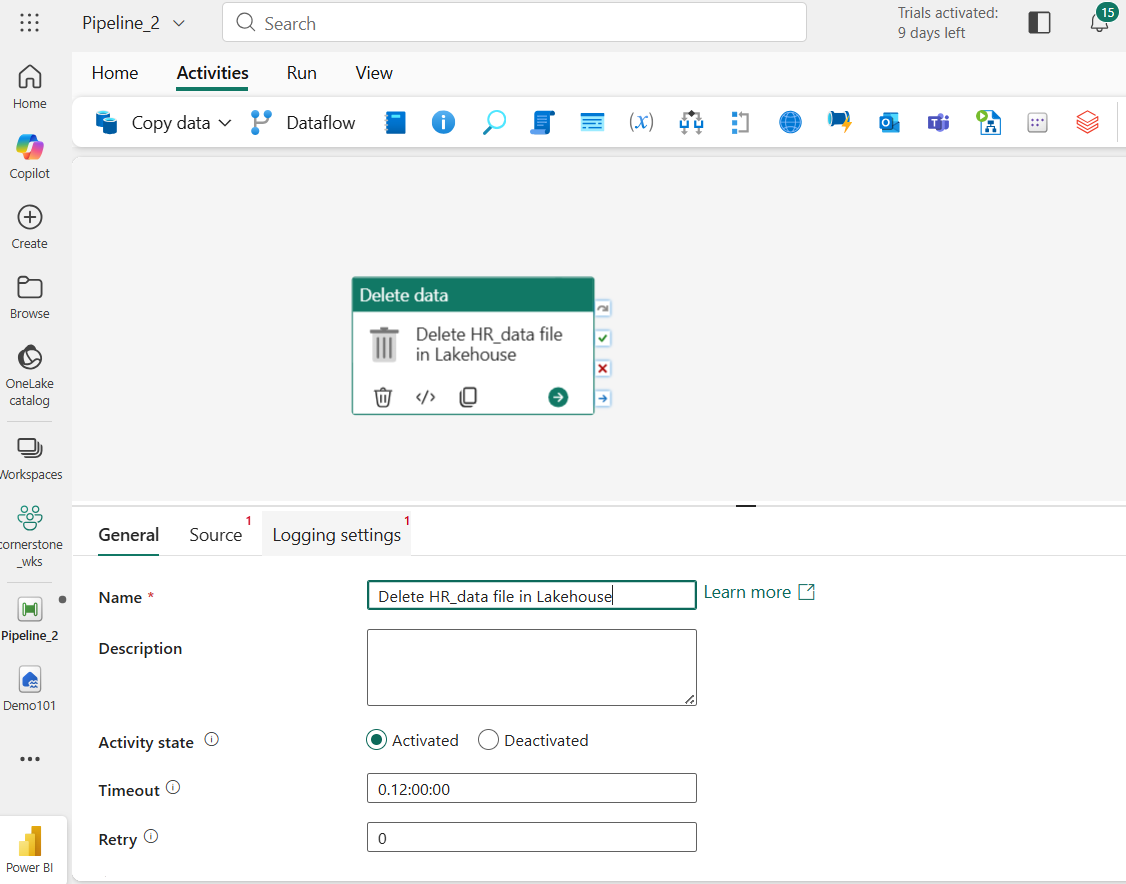Select the Activated radio button
The image size is (1126, 884).
pos(377,740)
